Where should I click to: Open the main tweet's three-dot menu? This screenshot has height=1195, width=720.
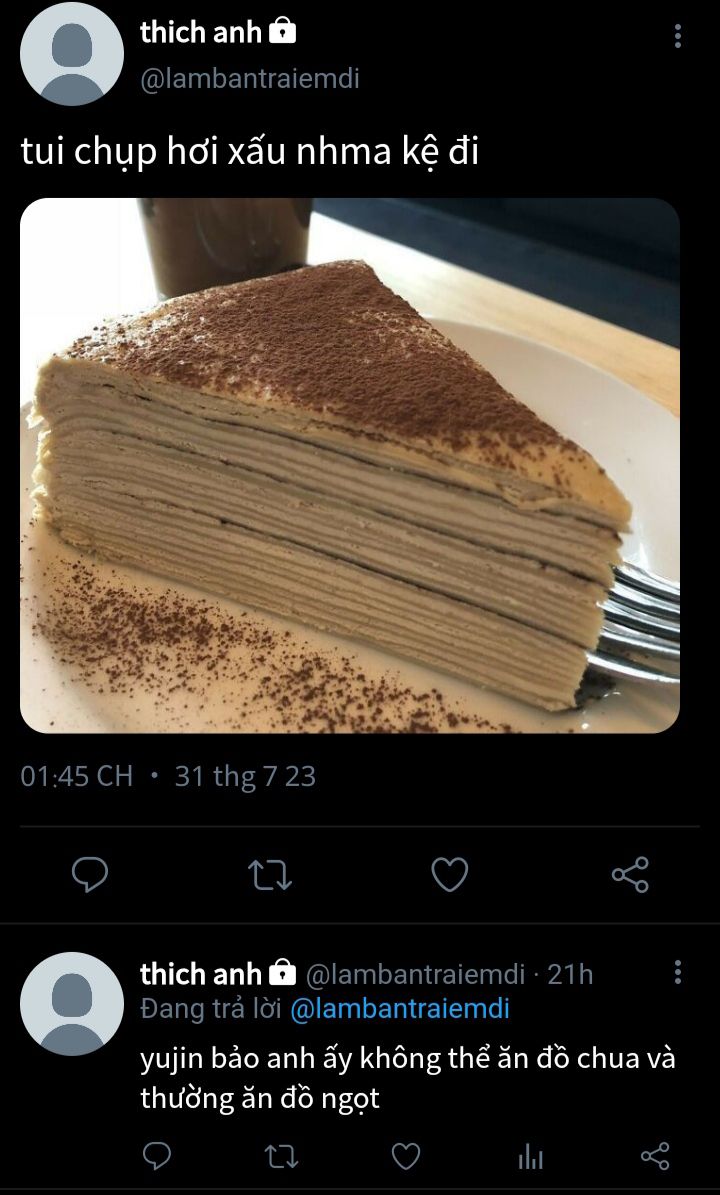click(677, 36)
